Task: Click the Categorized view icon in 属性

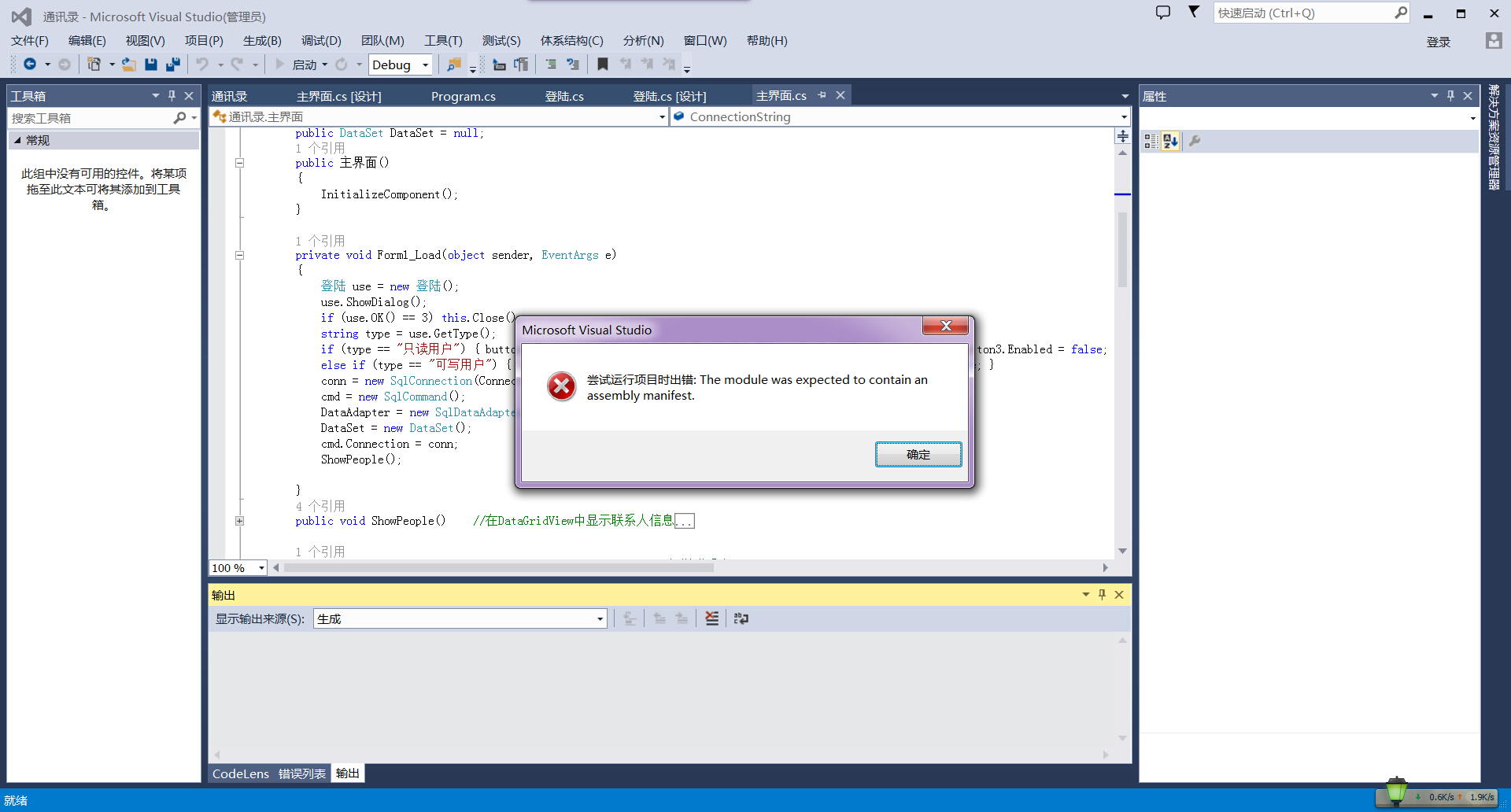Action: pos(1151,141)
